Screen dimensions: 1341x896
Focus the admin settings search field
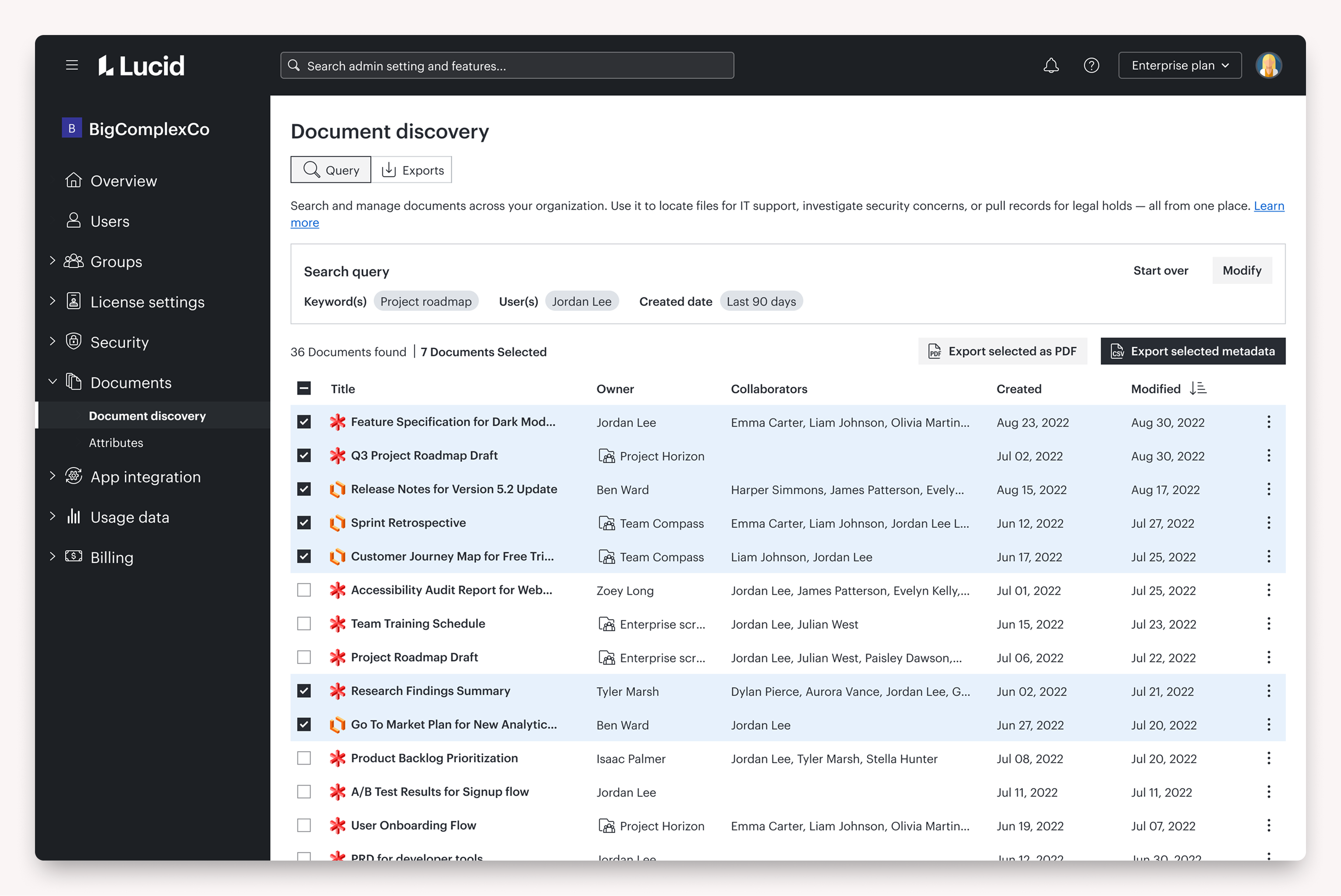point(507,66)
